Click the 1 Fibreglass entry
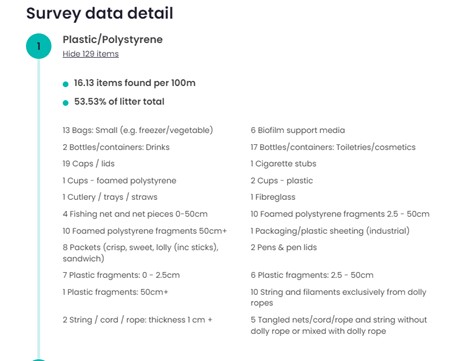467x361 pixels. click(x=273, y=197)
